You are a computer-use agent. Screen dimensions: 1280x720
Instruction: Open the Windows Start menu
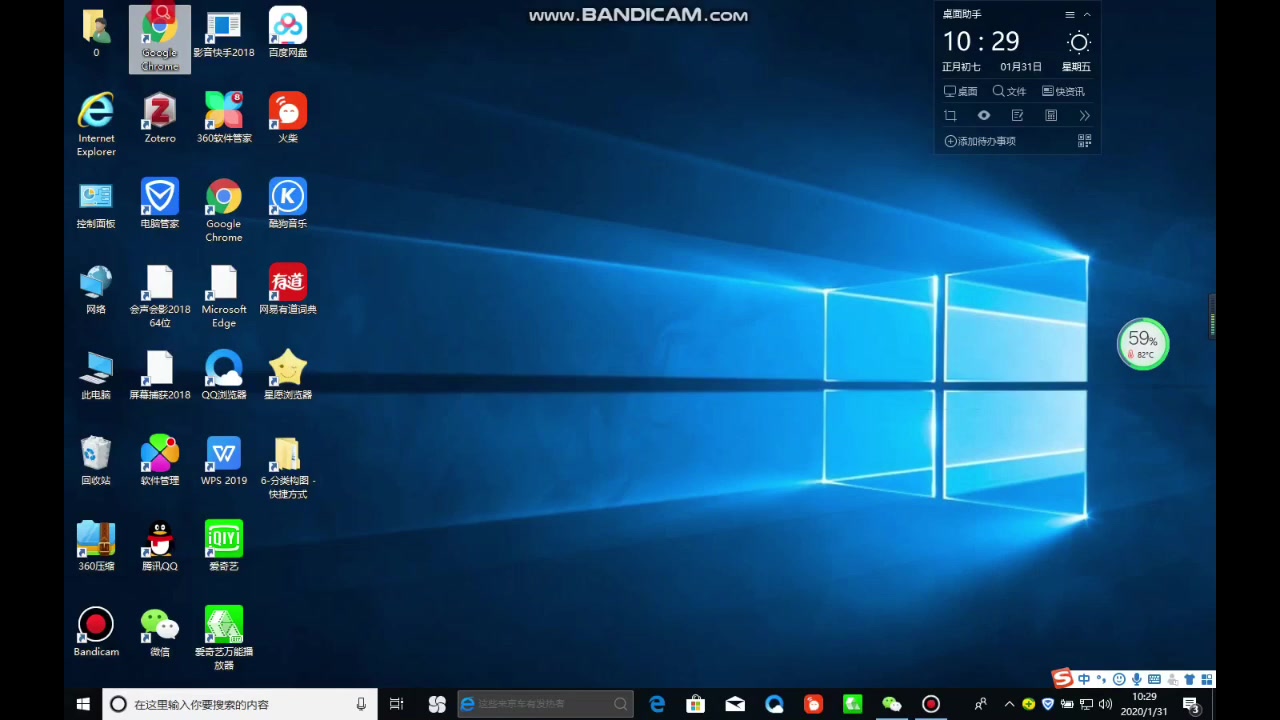(83, 704)
